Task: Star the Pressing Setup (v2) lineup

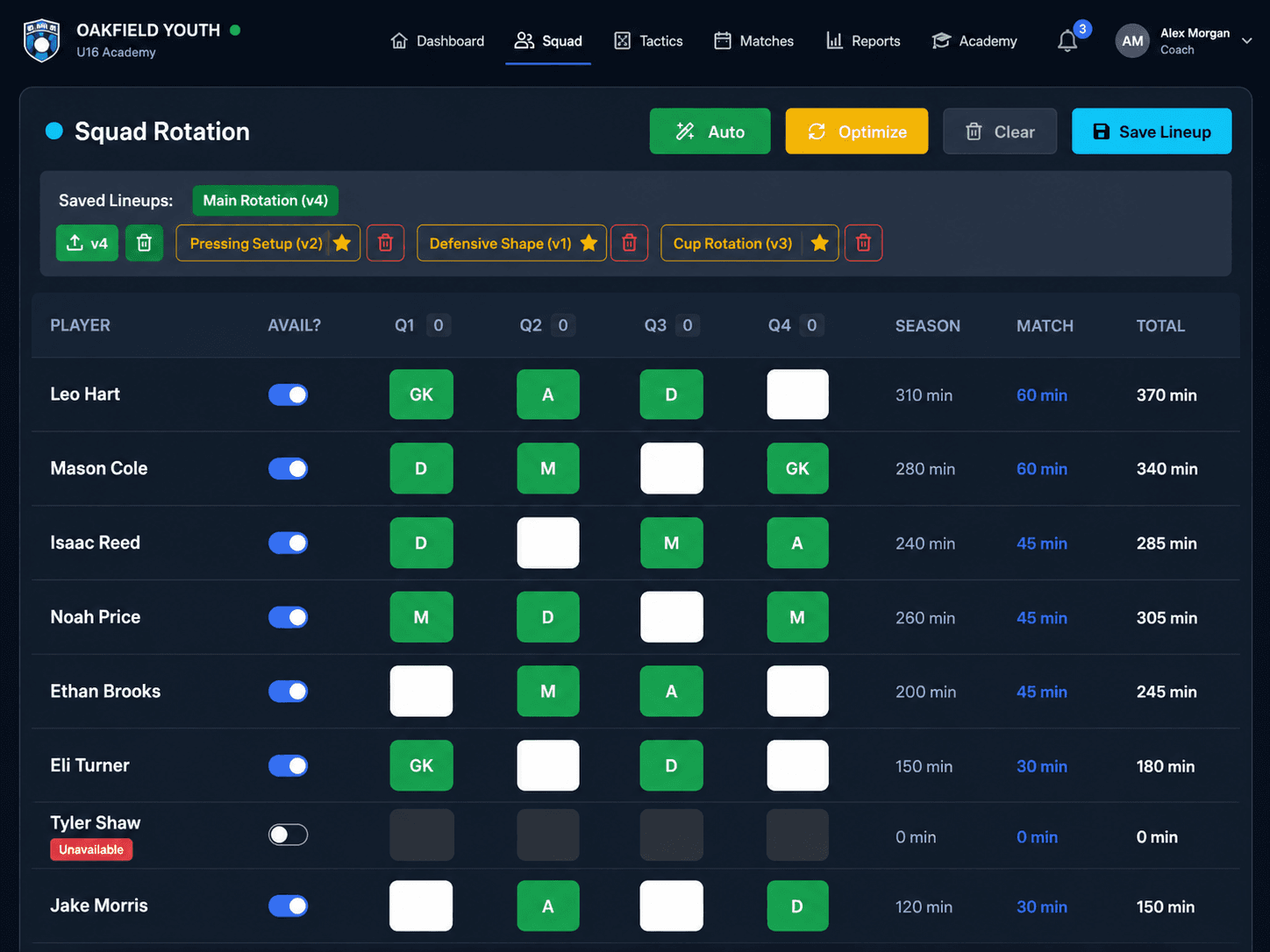Action: [x=342, y=243]
